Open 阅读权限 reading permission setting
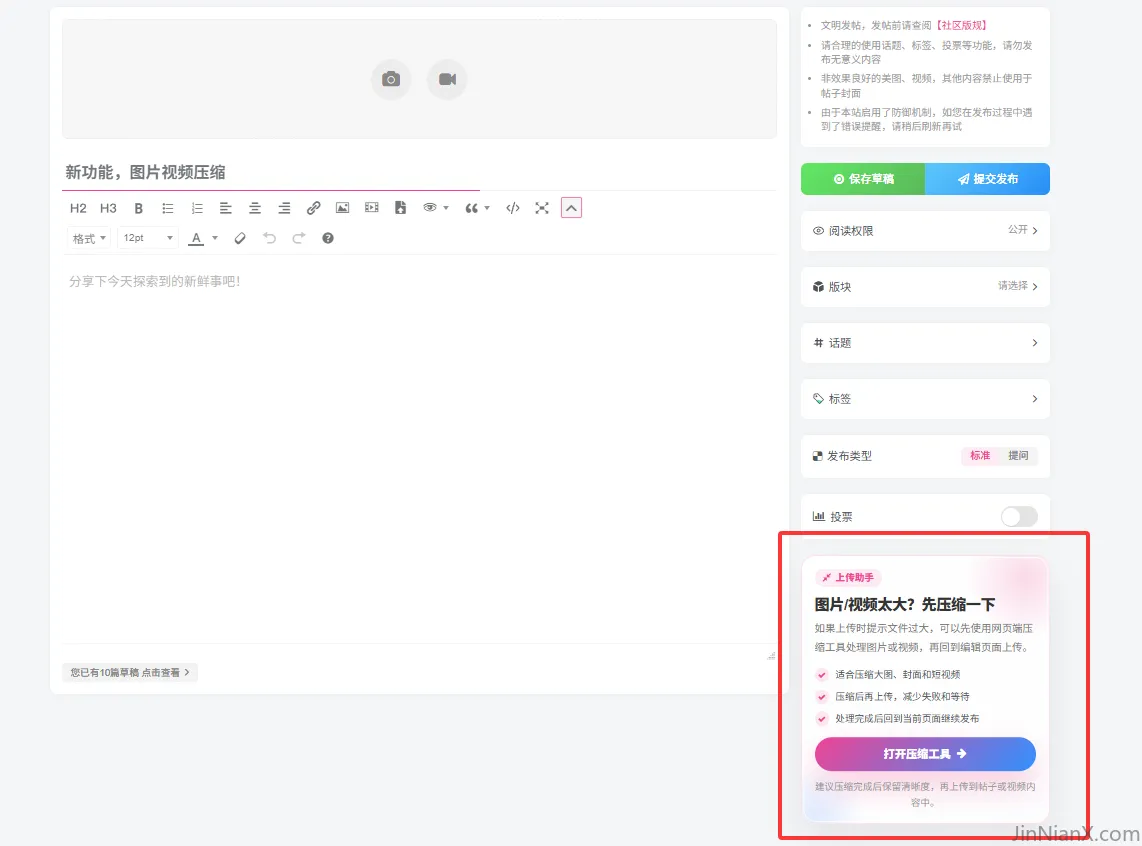The width and height of the screenshot is (1142, 846). 925,231
